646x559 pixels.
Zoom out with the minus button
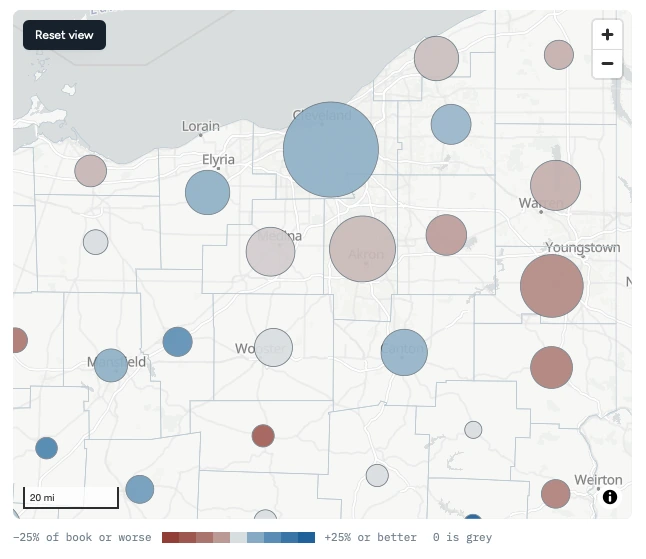(607, 63)
